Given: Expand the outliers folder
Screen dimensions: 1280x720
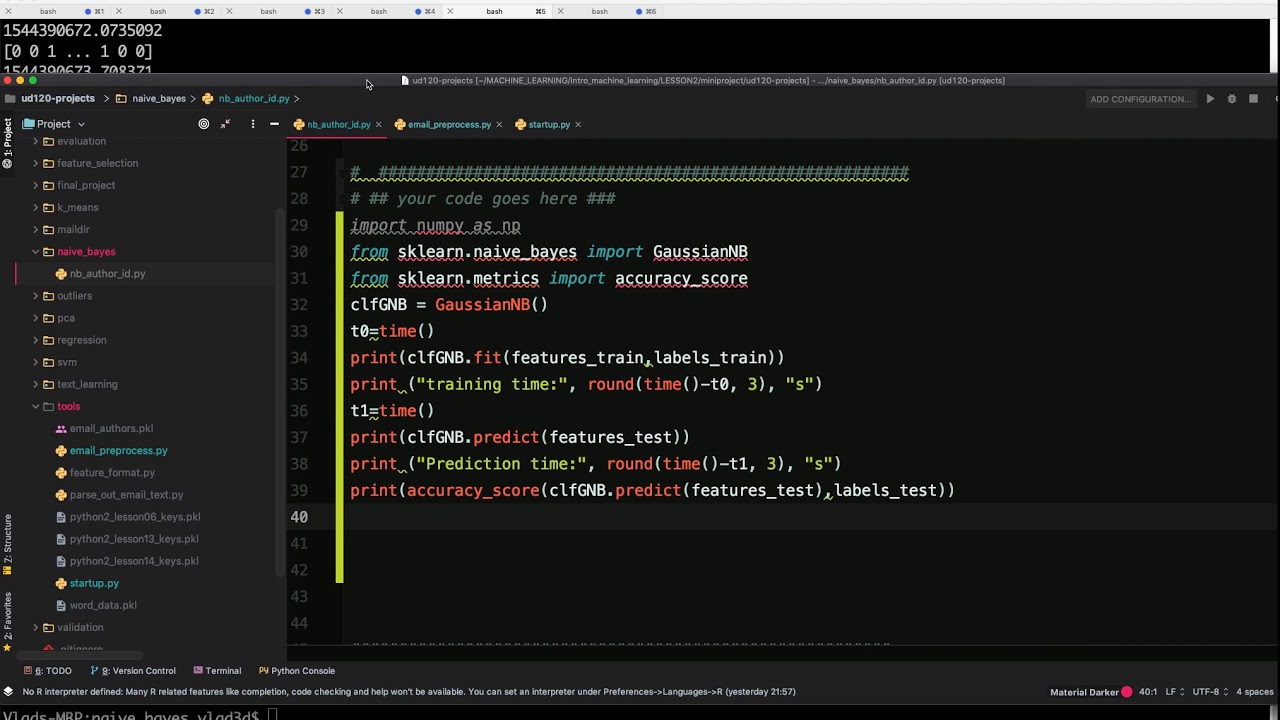Looking at the screenshot, I should tap(36, 296).
